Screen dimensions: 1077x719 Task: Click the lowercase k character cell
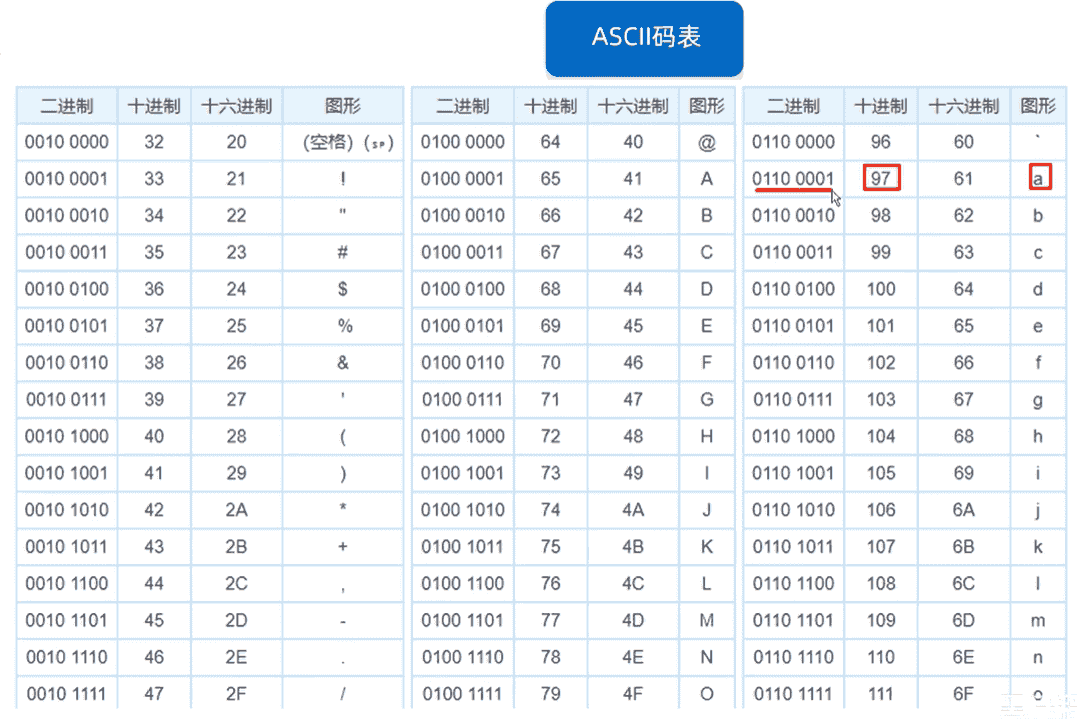1038,547
